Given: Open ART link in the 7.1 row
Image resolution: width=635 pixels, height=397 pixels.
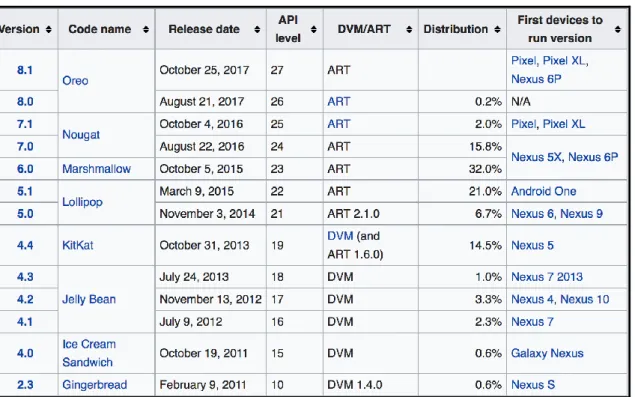Looking at the screenshot, I should click(339, 124).
